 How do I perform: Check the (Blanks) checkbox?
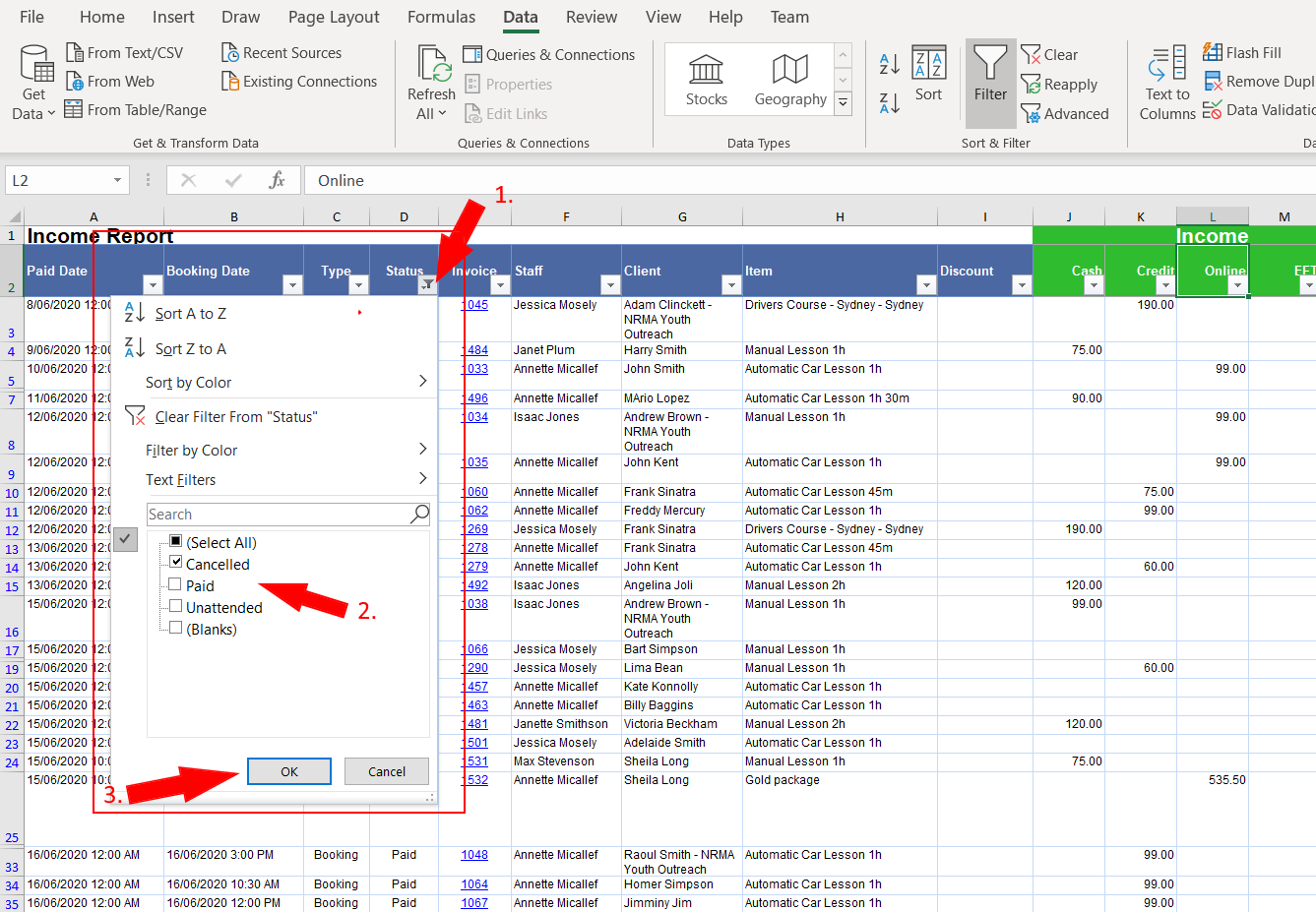[x=175, y=628]
